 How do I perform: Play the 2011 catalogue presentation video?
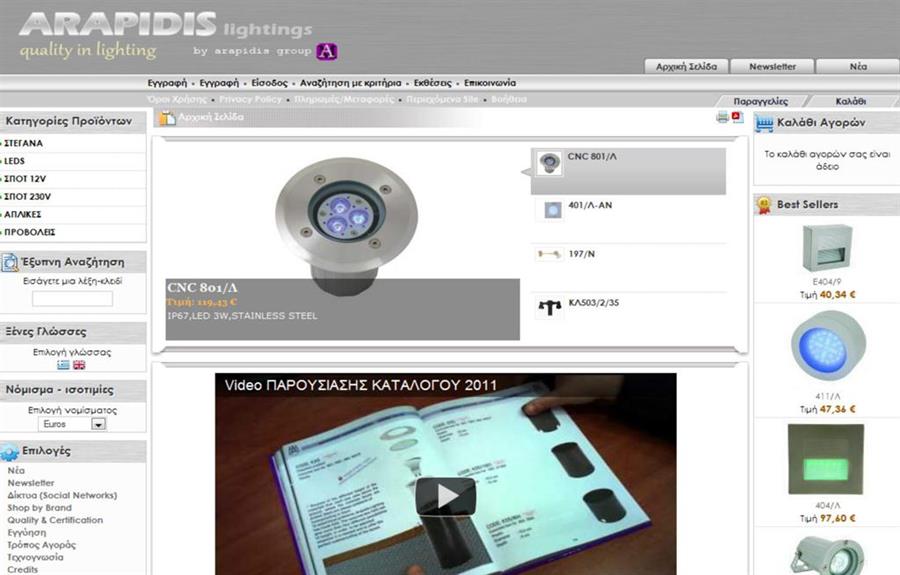(x=445, y=496)
